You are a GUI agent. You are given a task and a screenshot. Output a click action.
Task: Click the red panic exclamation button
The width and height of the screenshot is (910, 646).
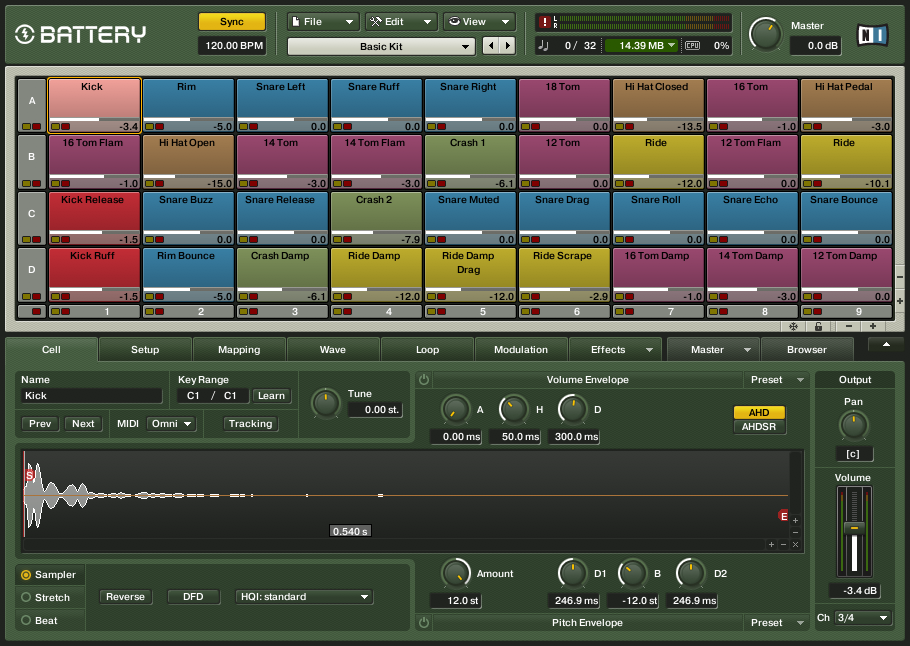544,22
